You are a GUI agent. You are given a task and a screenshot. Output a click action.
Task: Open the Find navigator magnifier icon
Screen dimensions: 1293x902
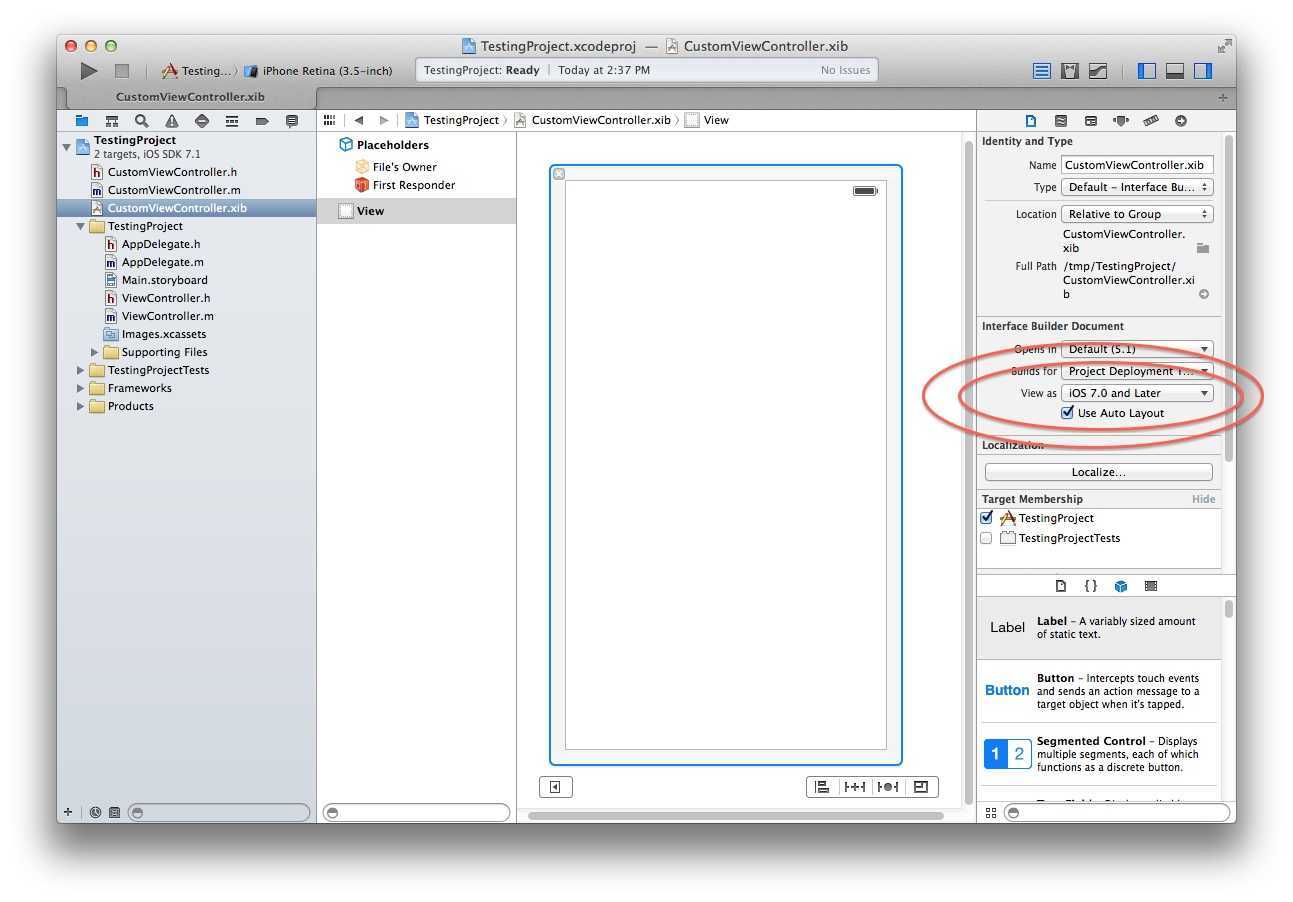click(142, 120)
